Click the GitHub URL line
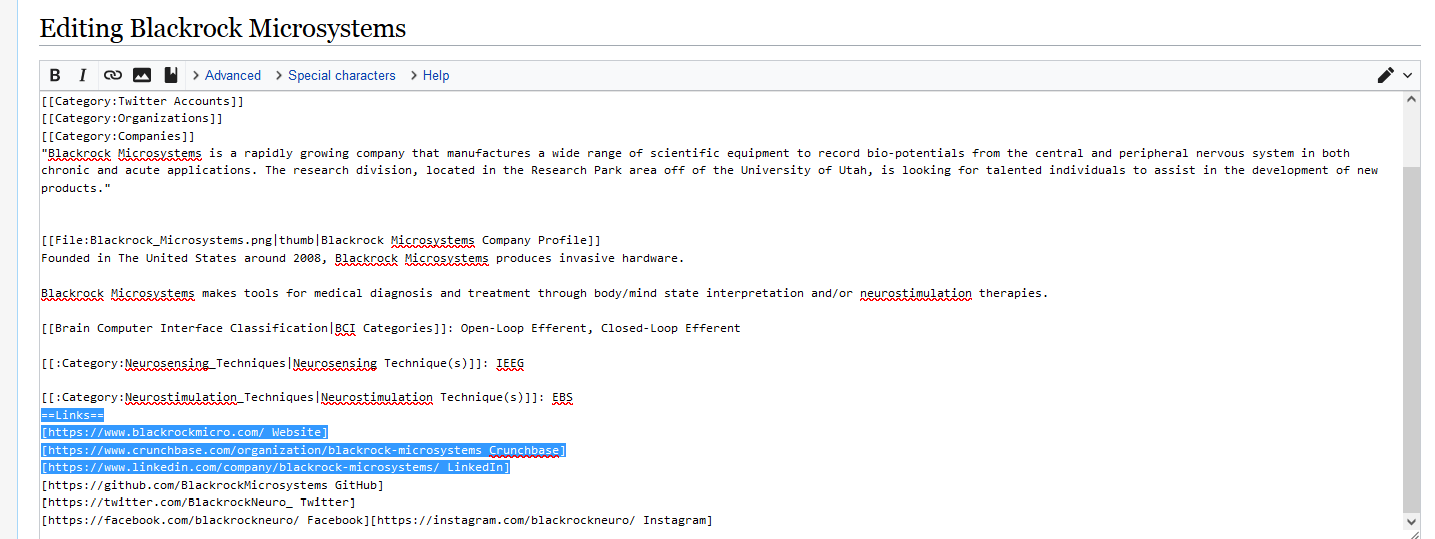This screenshot has width=1435, height=539. click(x=212, y=485)
